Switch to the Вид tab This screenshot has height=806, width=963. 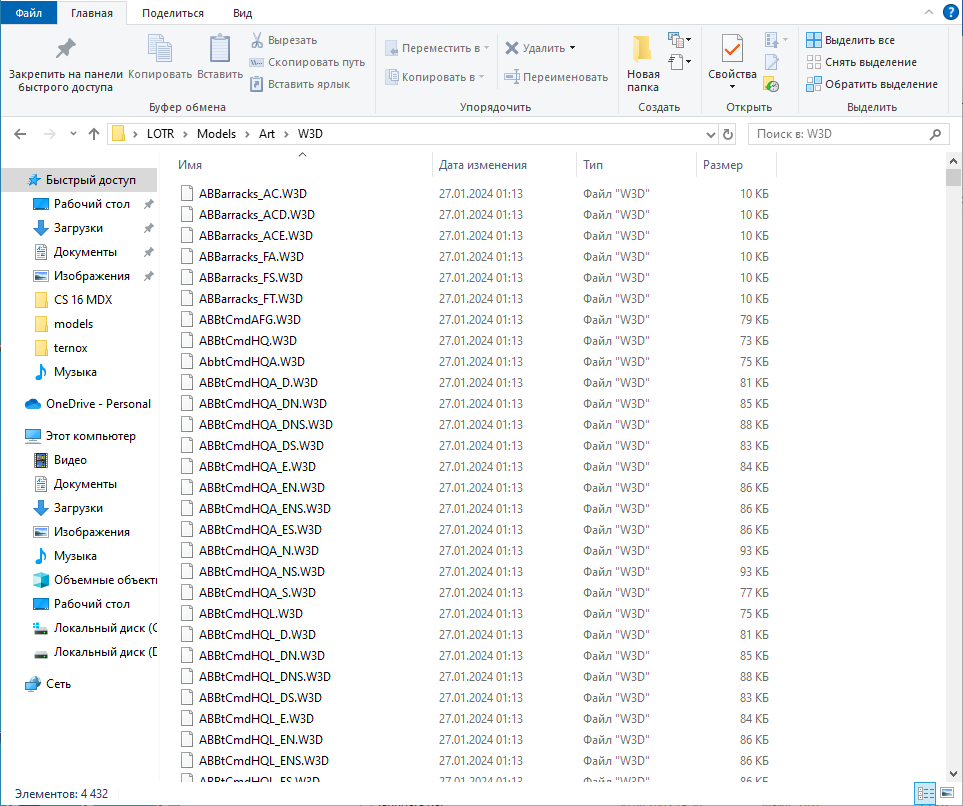click(243, 13)
